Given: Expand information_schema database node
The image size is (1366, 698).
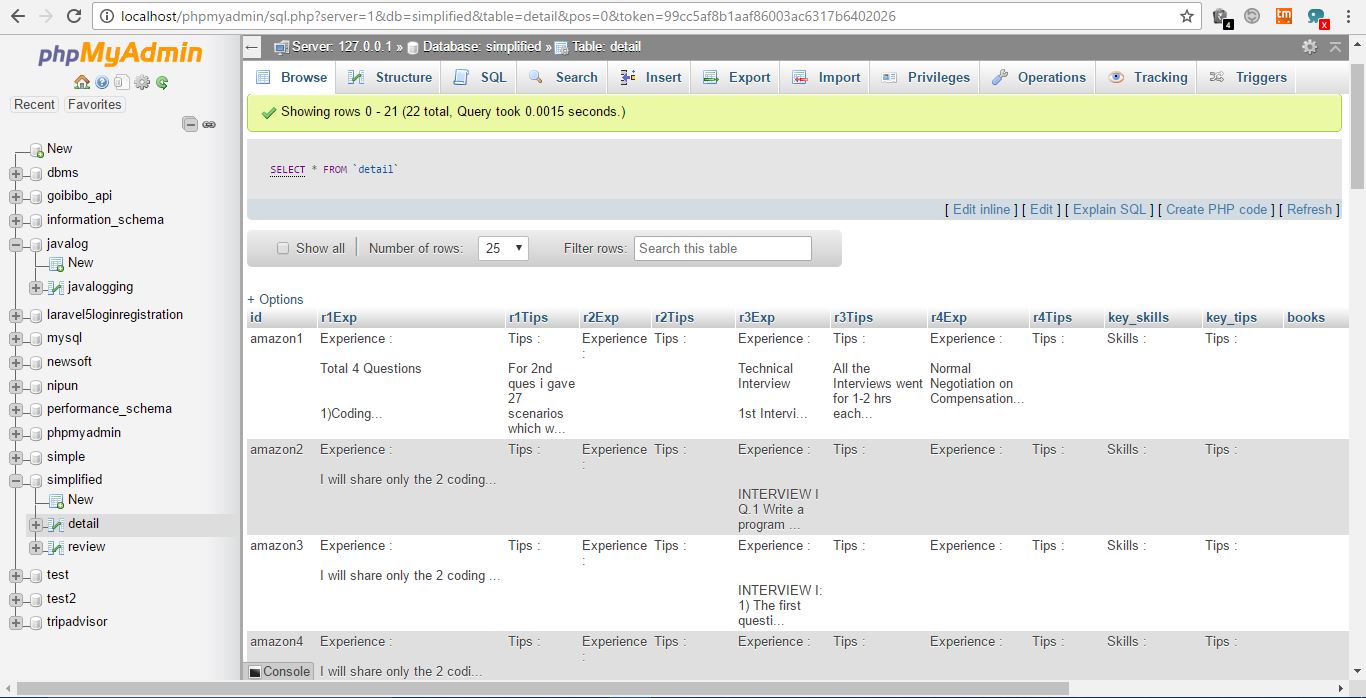Looking at the screenshot, I should [16, 221].
